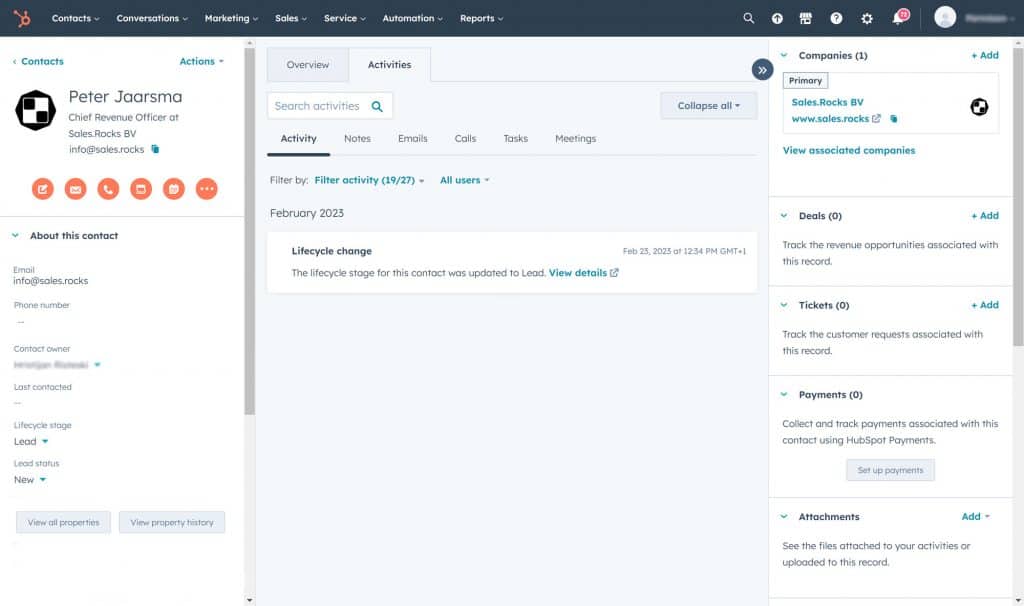Select the Emails activity tab

point(412,138)
